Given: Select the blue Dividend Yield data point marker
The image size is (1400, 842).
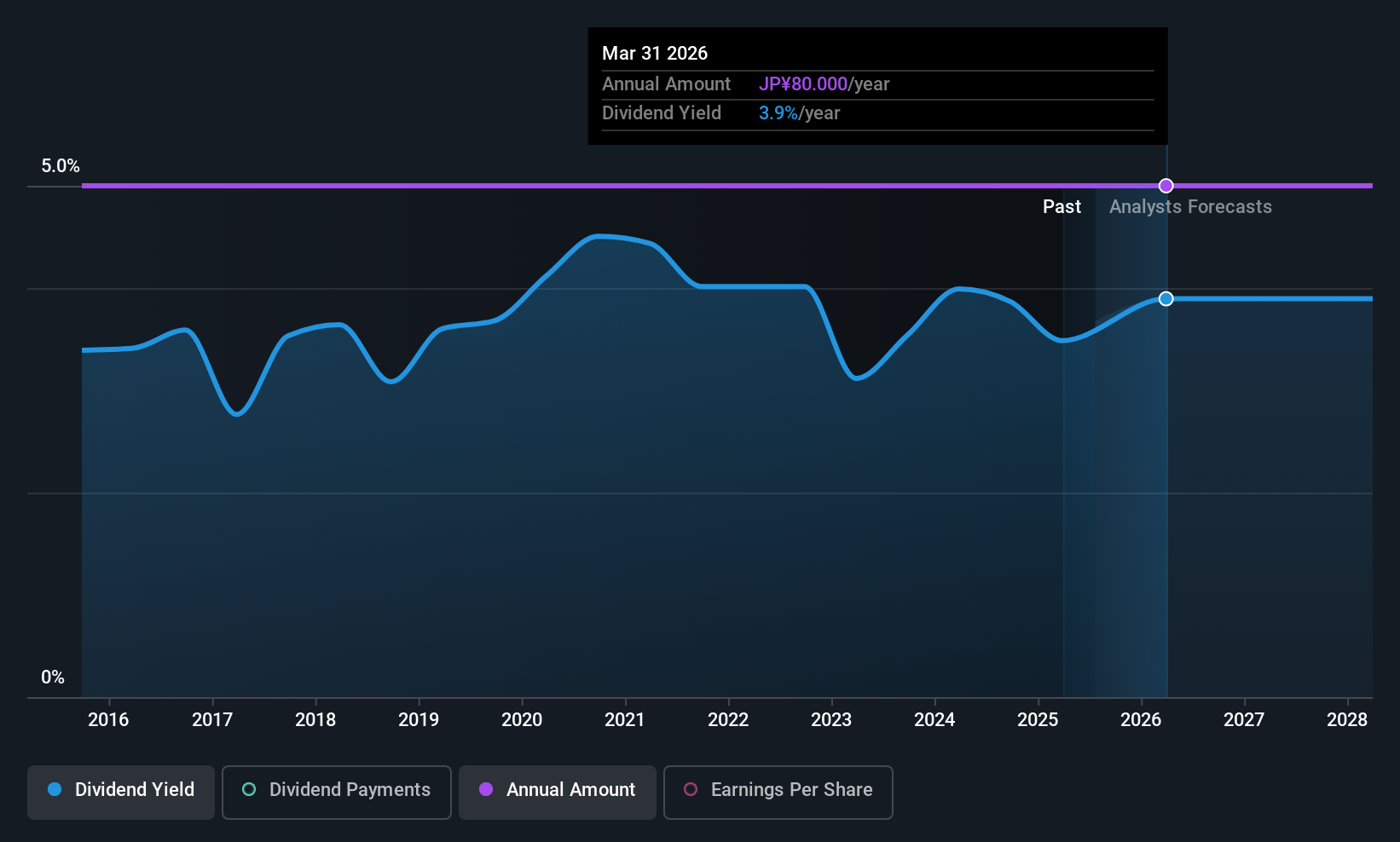Looking at the screenshot, I should coord(1166,298).
